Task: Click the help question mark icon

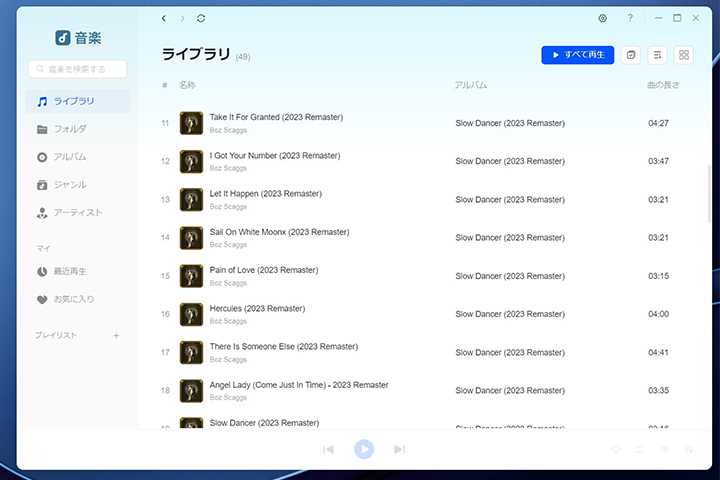Action: tap(629, 18)
